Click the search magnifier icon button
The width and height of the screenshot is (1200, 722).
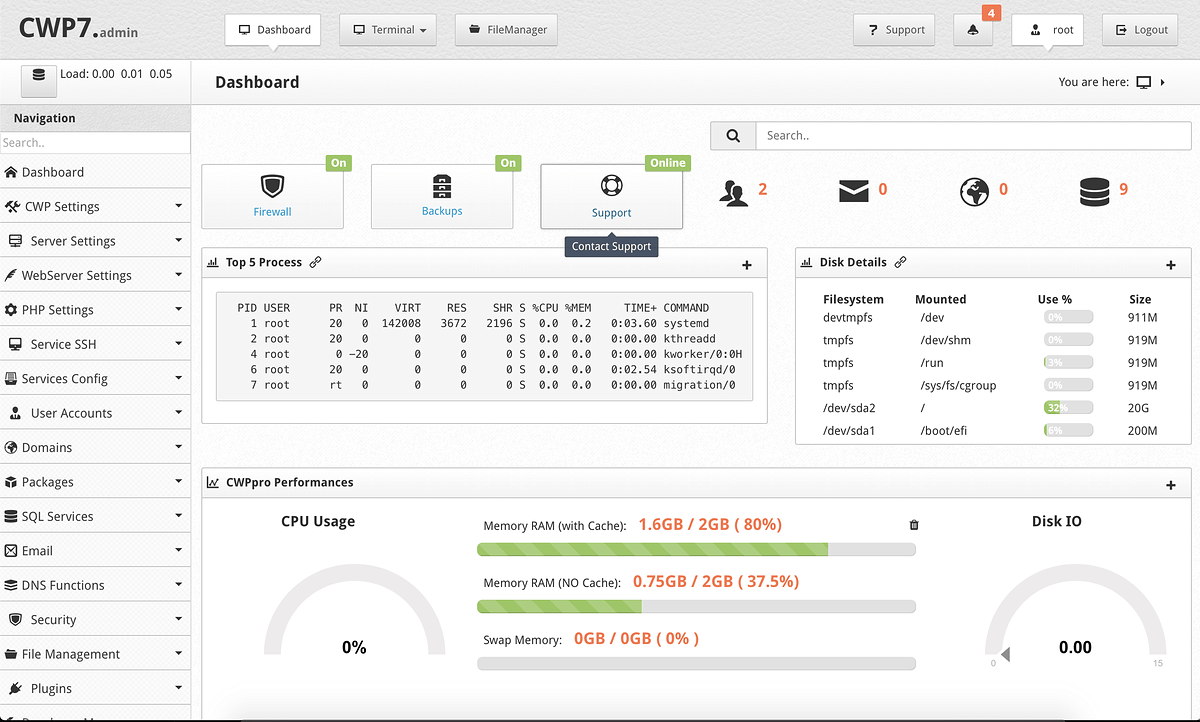point(733,136)
